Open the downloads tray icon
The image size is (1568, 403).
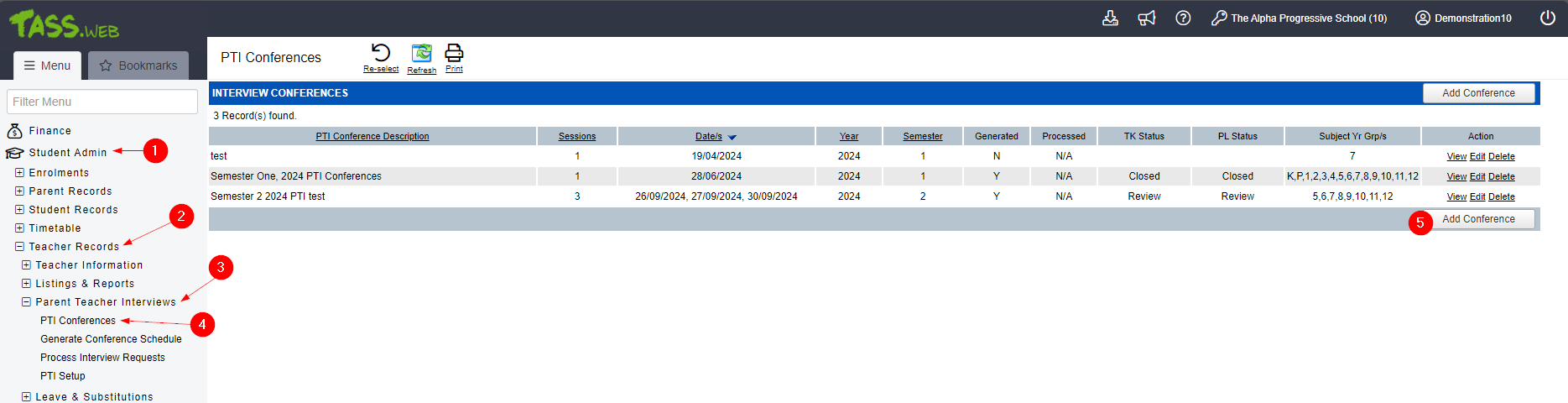tap(1110, 18)
